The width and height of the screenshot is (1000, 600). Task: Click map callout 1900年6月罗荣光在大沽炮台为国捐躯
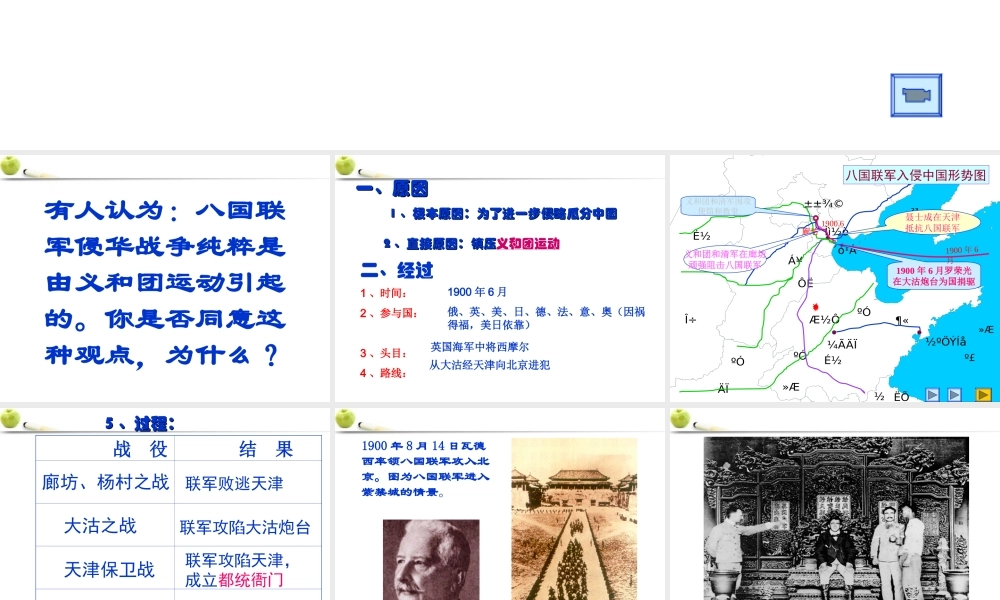click(x=934, y=275)
